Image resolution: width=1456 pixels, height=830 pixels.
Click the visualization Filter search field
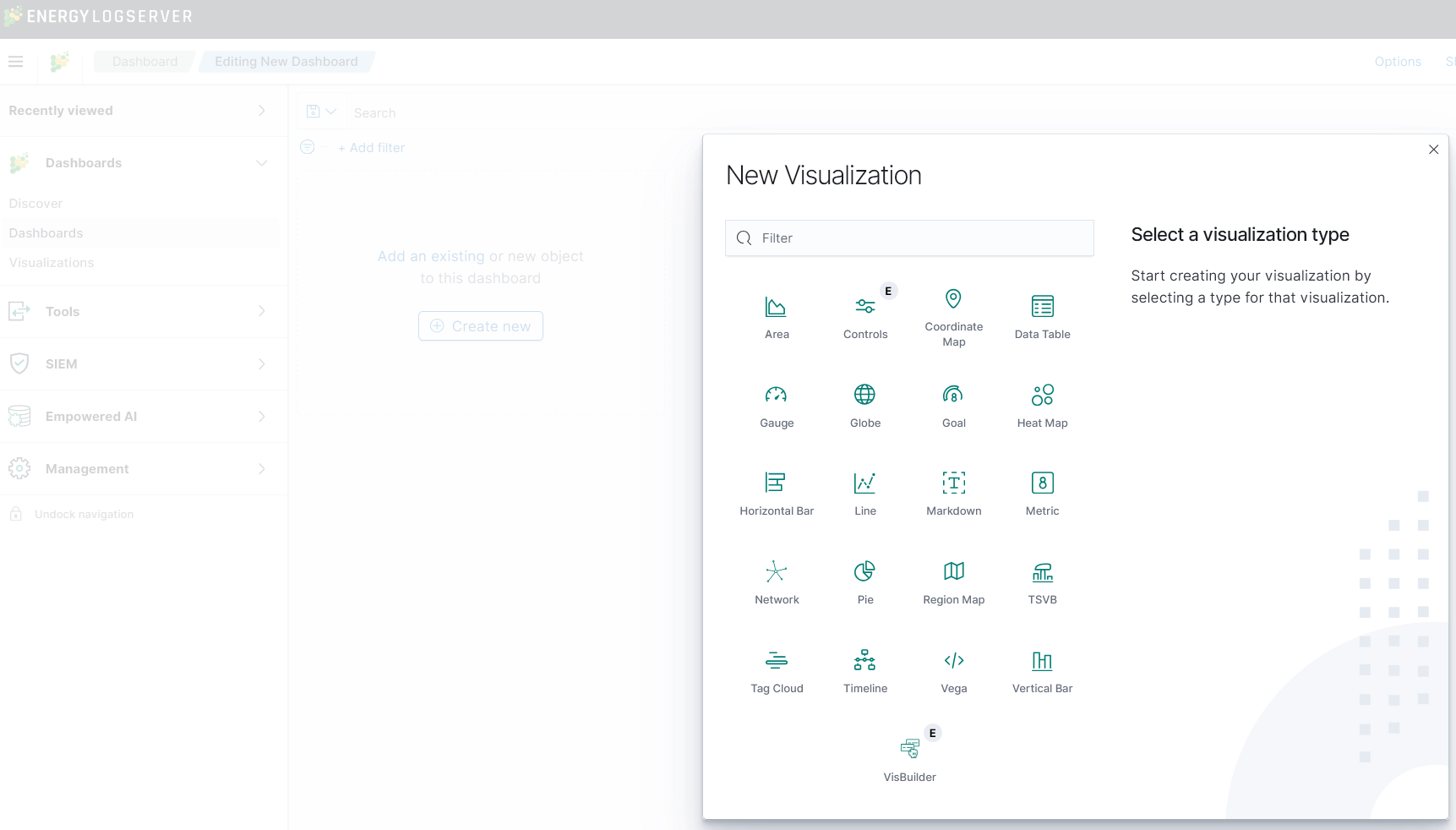(909, 238)
